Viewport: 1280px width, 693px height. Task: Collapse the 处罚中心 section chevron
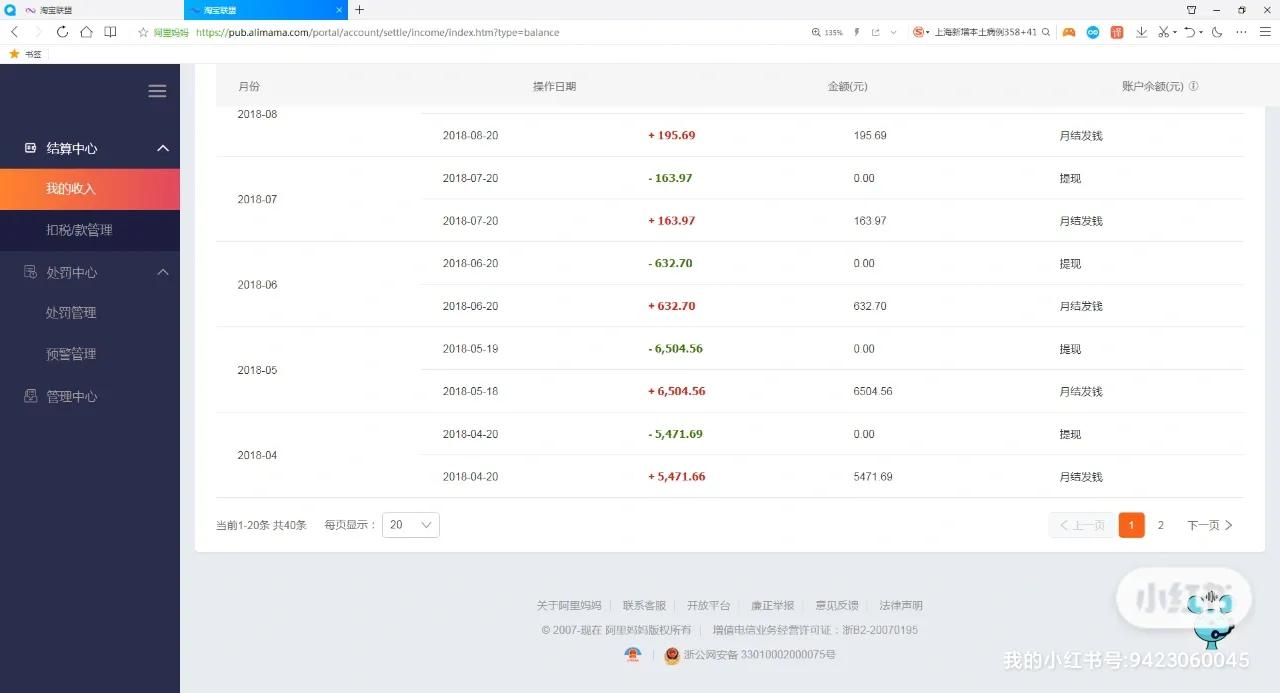pos(163,271)
